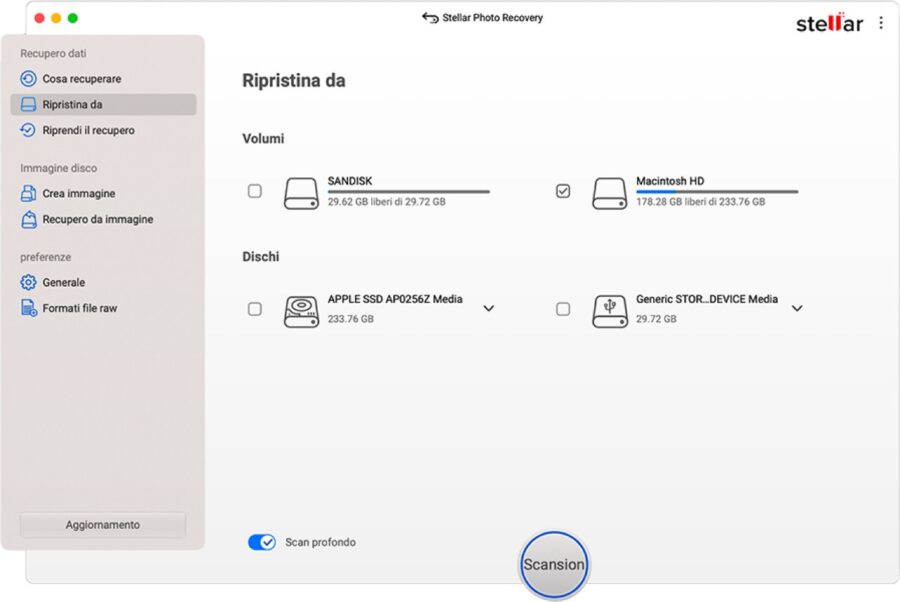Click the SANDISK volume name

pos(350,181)
